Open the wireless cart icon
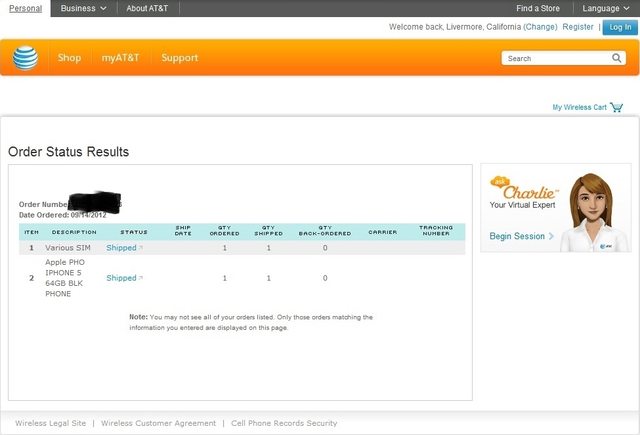The image size is (640, 435). point(616,107)
